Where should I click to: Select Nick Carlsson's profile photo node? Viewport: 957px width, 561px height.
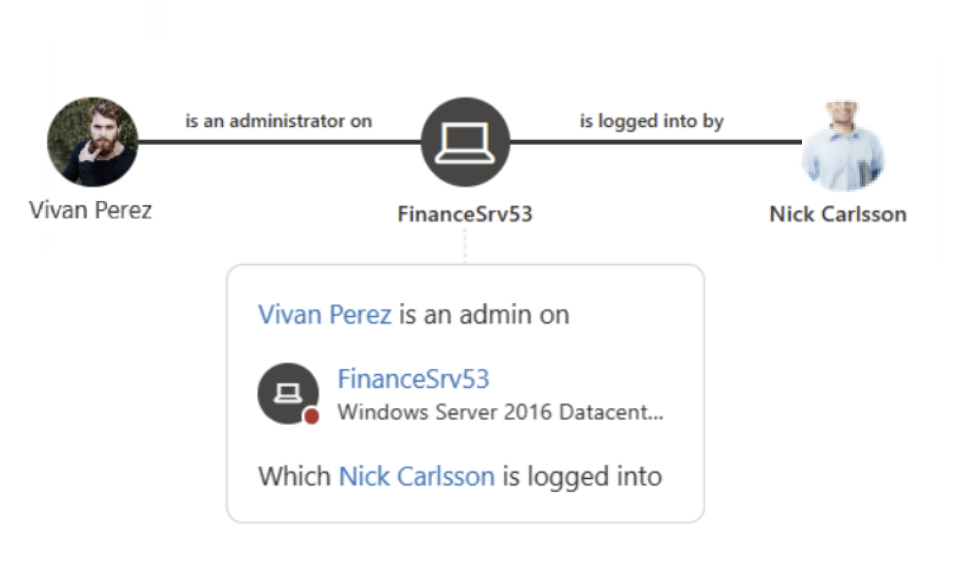pos(843,145)
